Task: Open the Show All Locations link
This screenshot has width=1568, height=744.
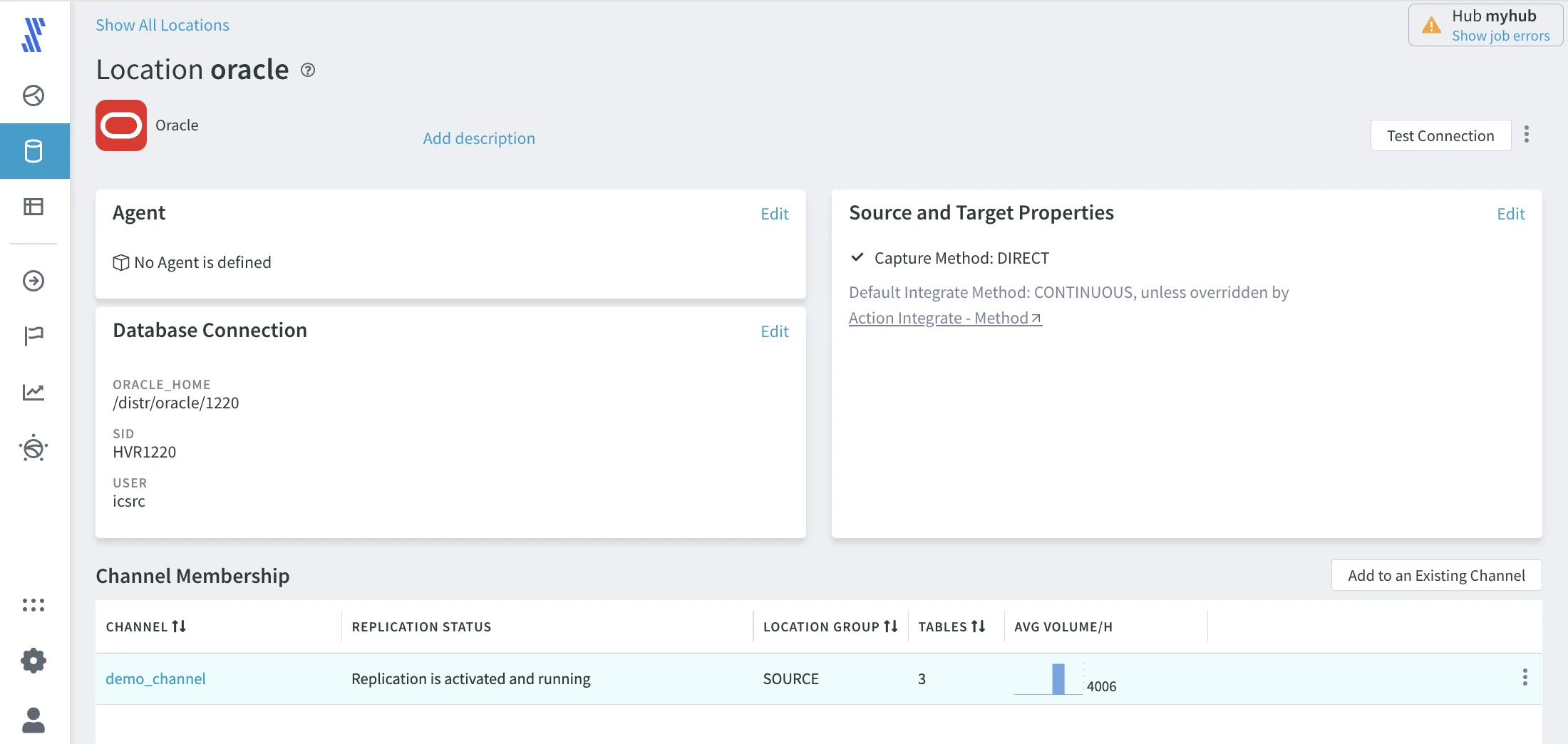Action: [x=163, y=25]
